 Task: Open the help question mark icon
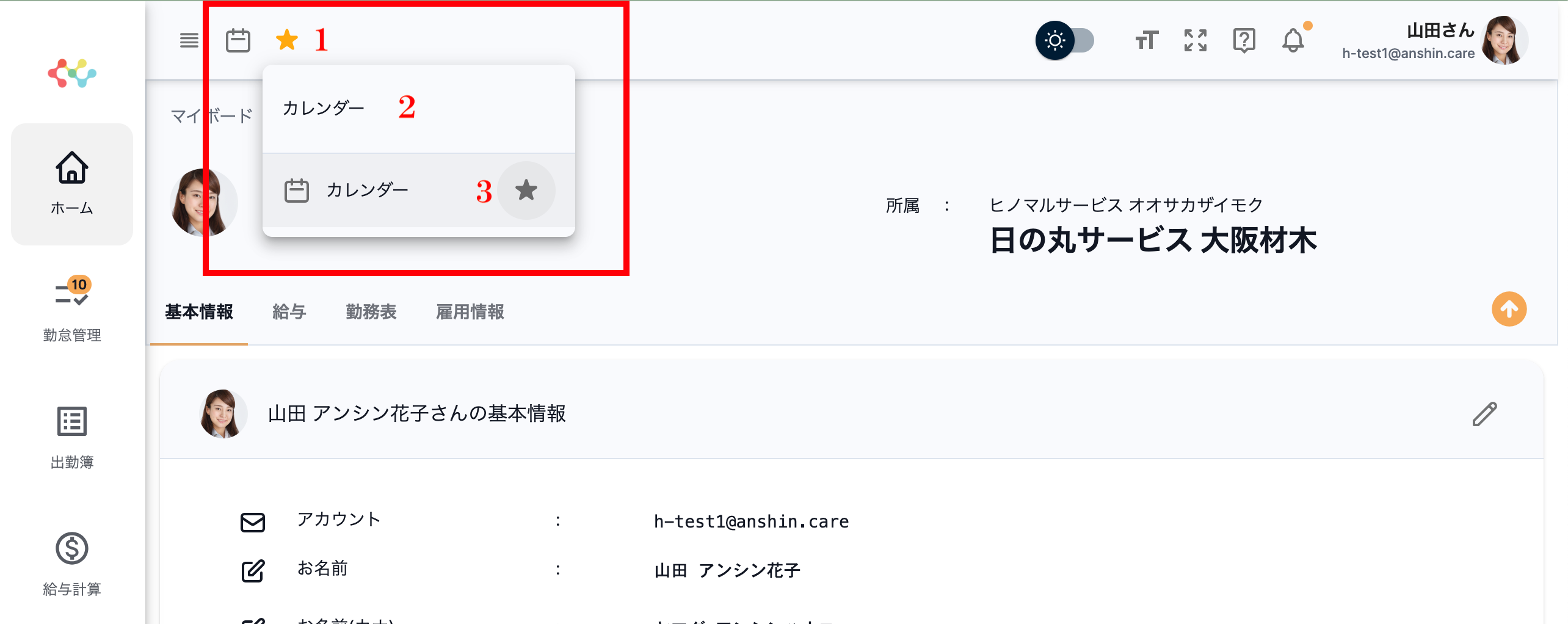1244,40
